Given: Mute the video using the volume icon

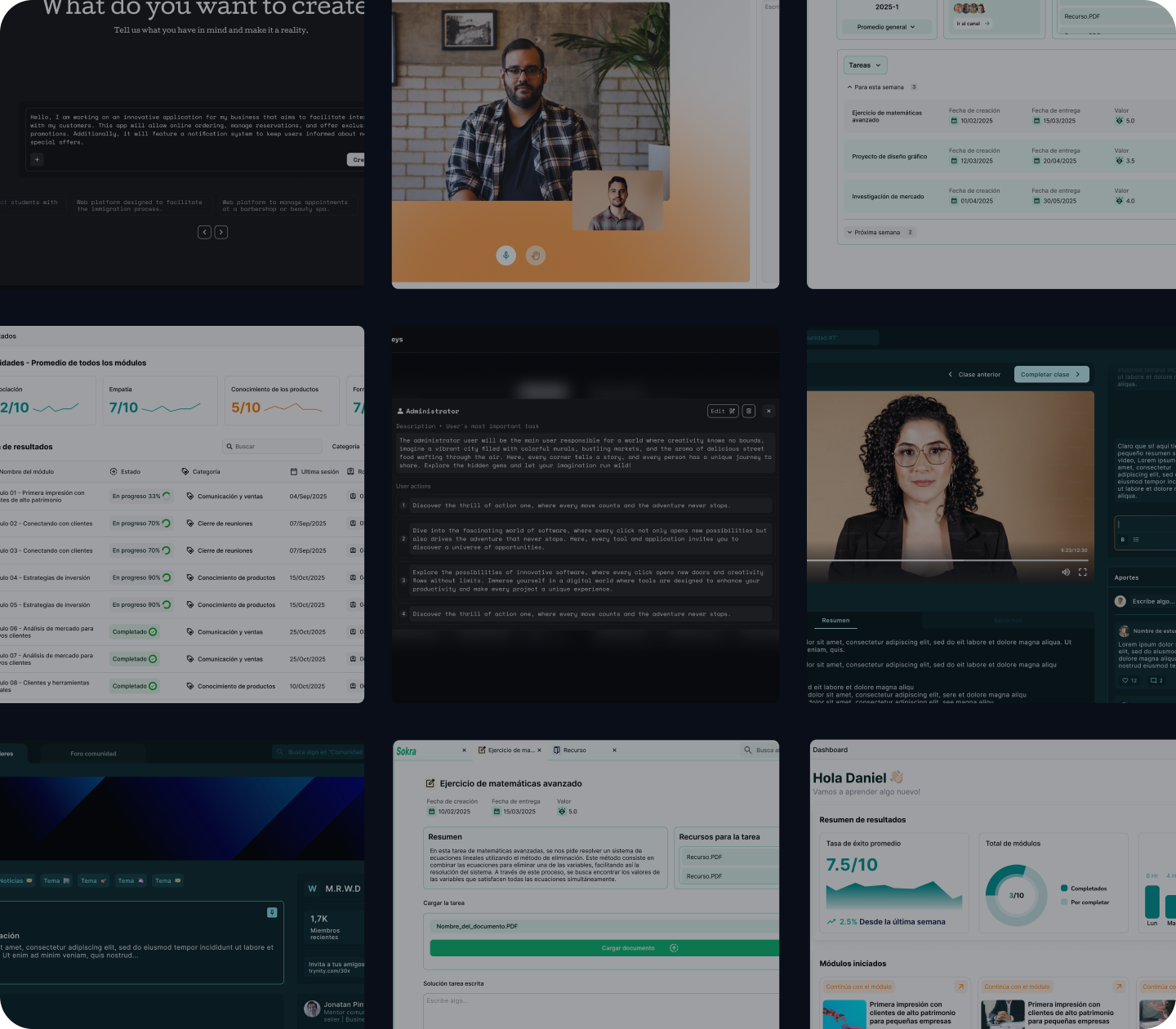Looking at the screenshot, I should click(x=1065, y=572).
